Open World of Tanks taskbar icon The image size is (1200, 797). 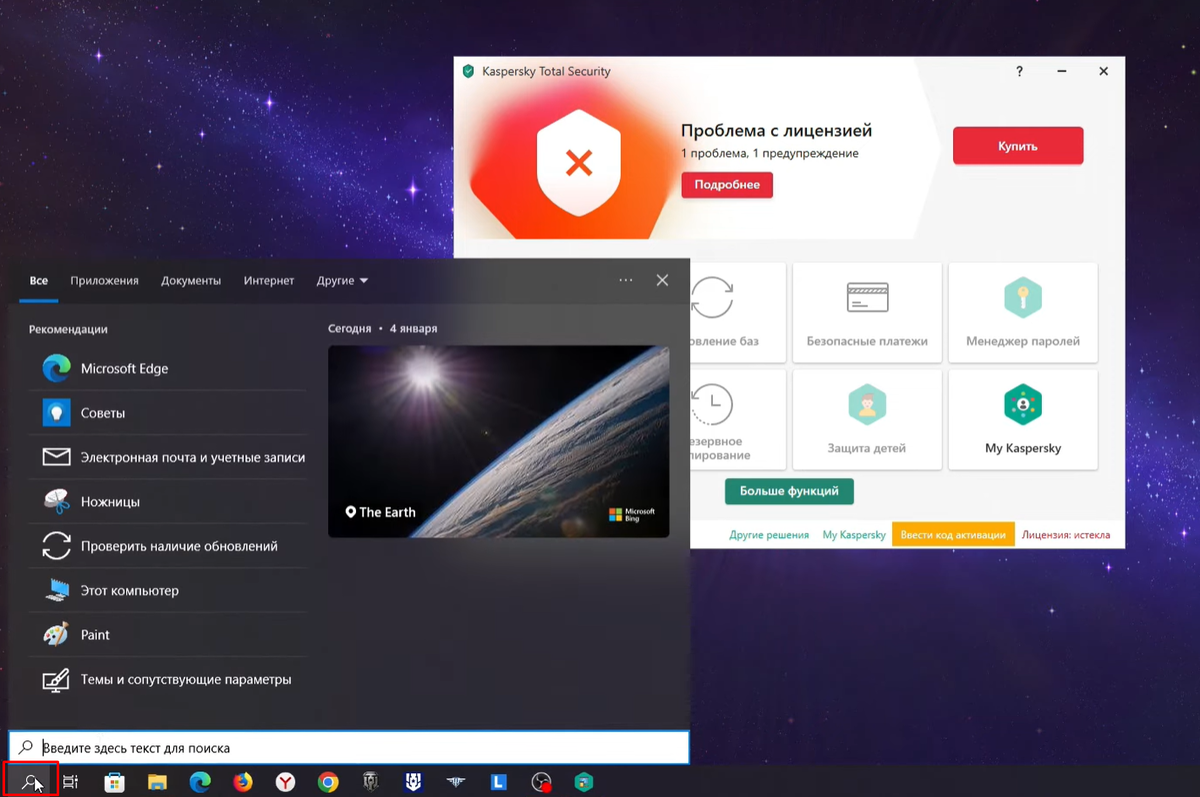click(371, 782)
